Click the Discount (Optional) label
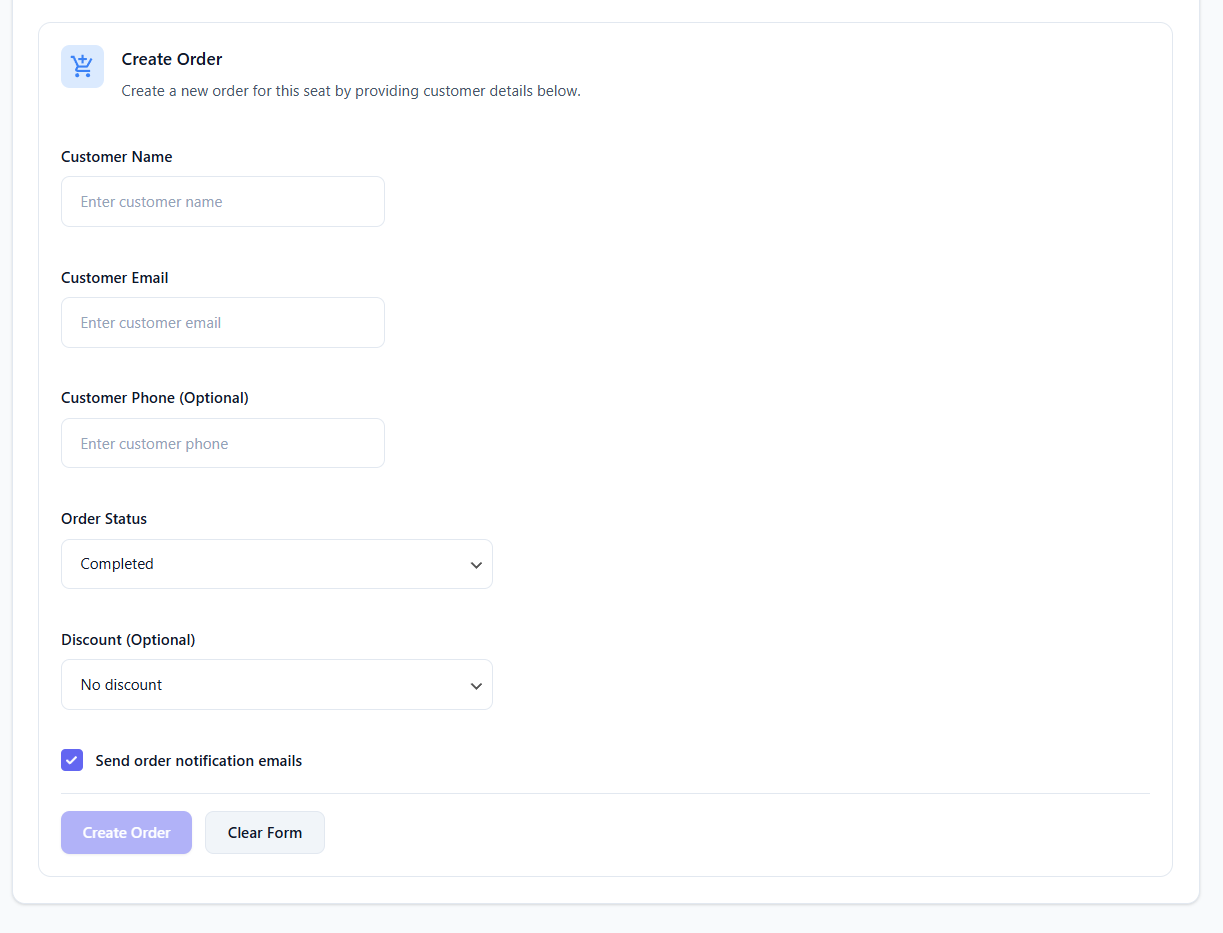1223x933 pixels. [x=128, y=640]
